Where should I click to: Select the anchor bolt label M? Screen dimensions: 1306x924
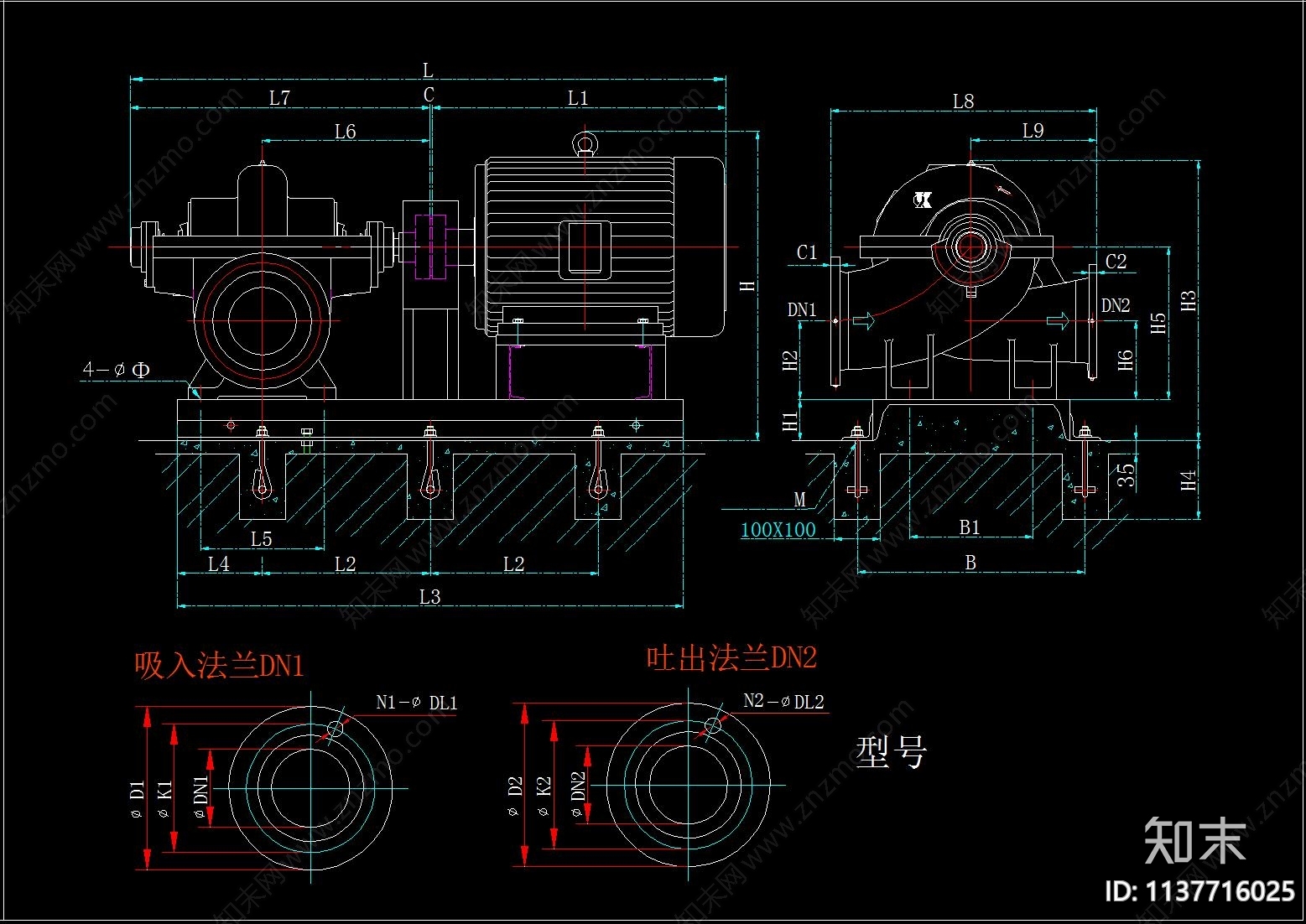(799, 500)
